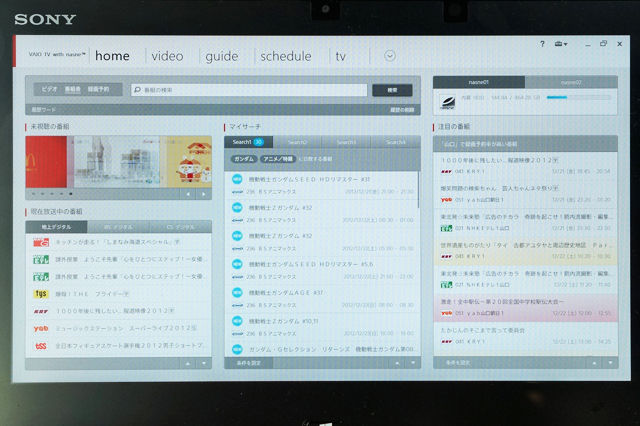Select the CS デジタル broadcast tab

tap(180, 227)
